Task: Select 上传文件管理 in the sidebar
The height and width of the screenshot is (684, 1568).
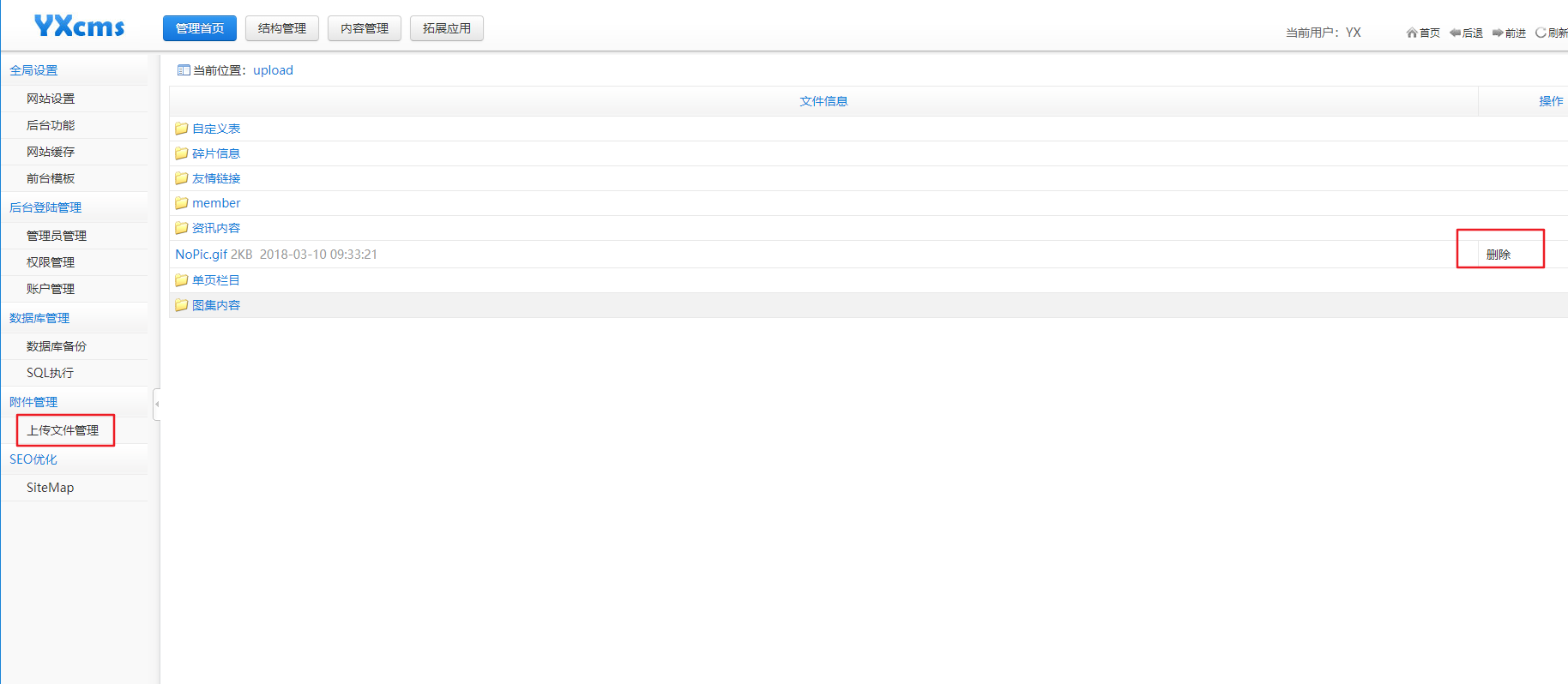Action: (63, 430)
